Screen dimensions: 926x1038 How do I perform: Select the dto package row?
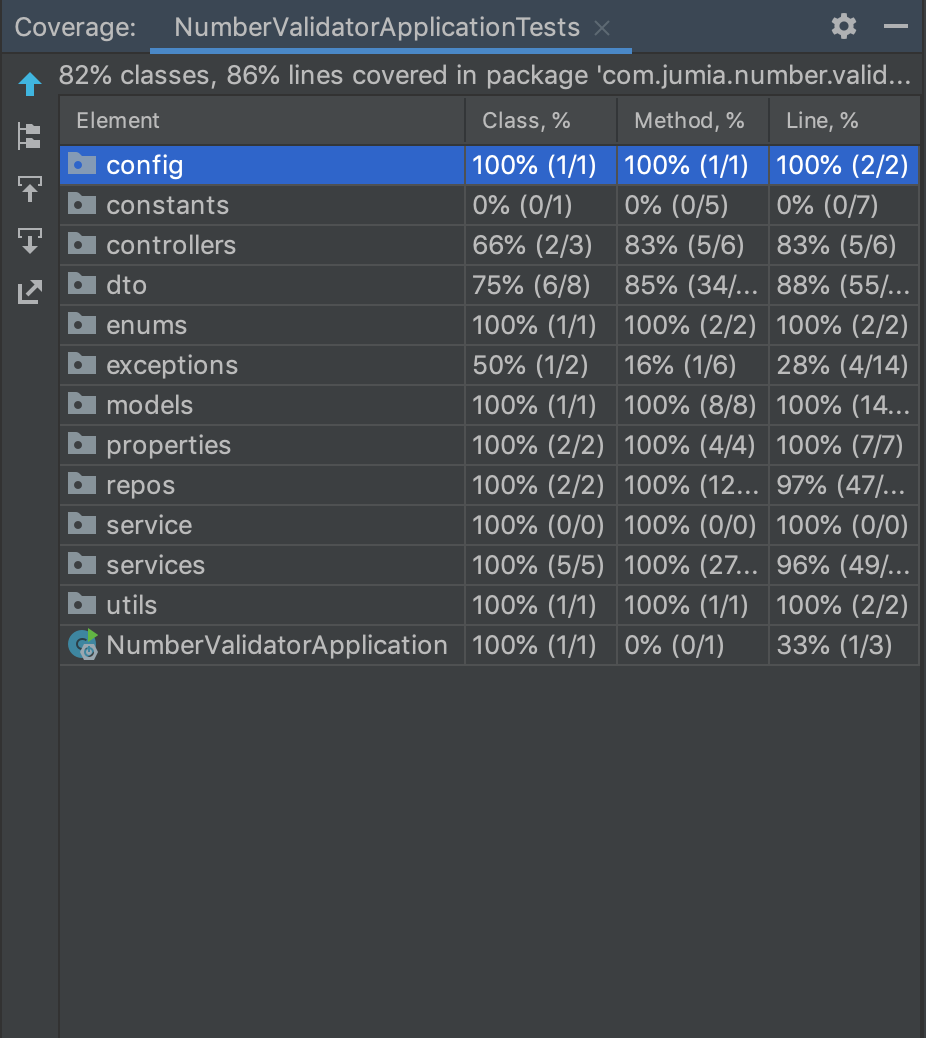489,285
